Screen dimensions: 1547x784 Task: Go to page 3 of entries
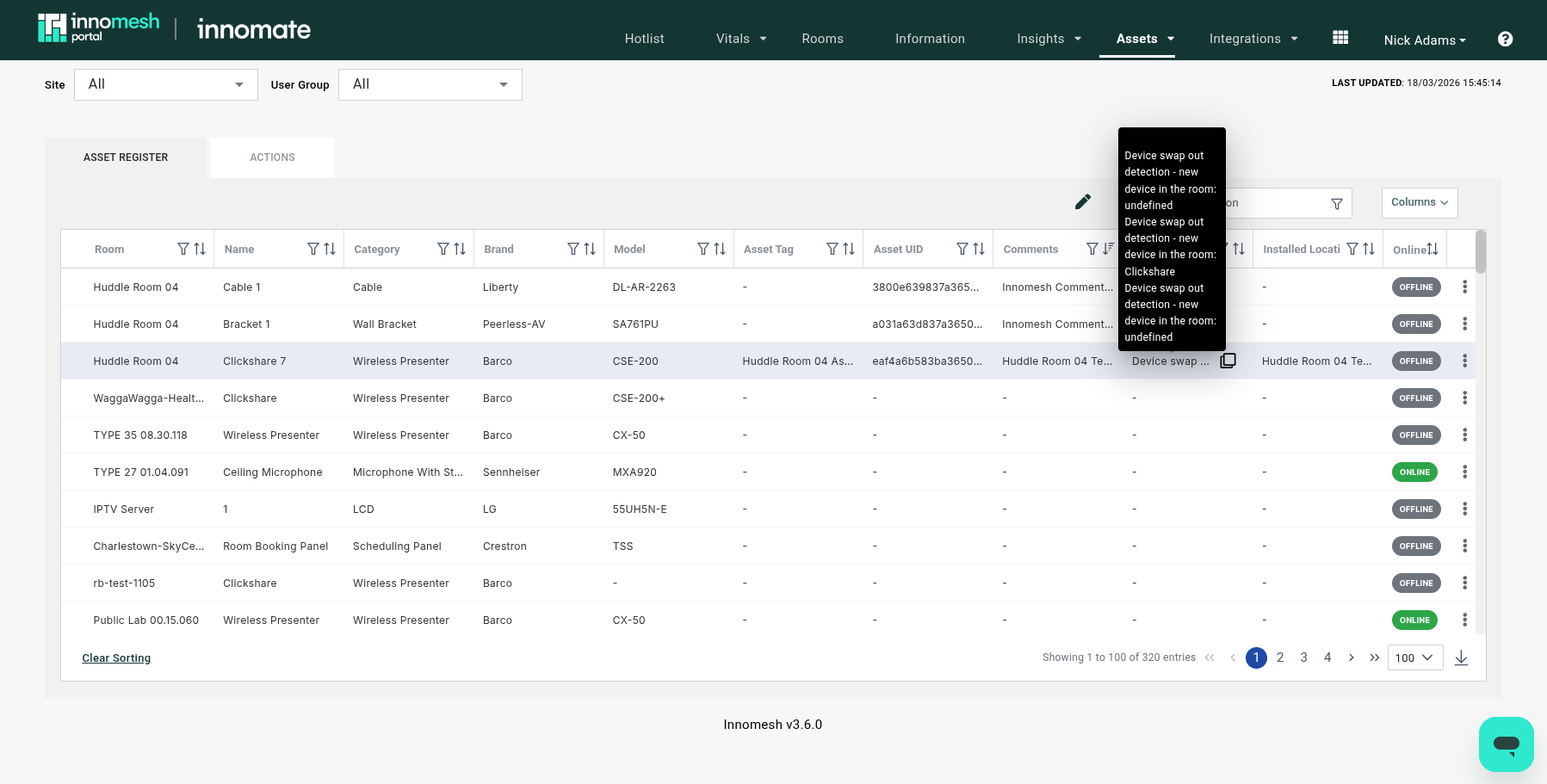1303,657
